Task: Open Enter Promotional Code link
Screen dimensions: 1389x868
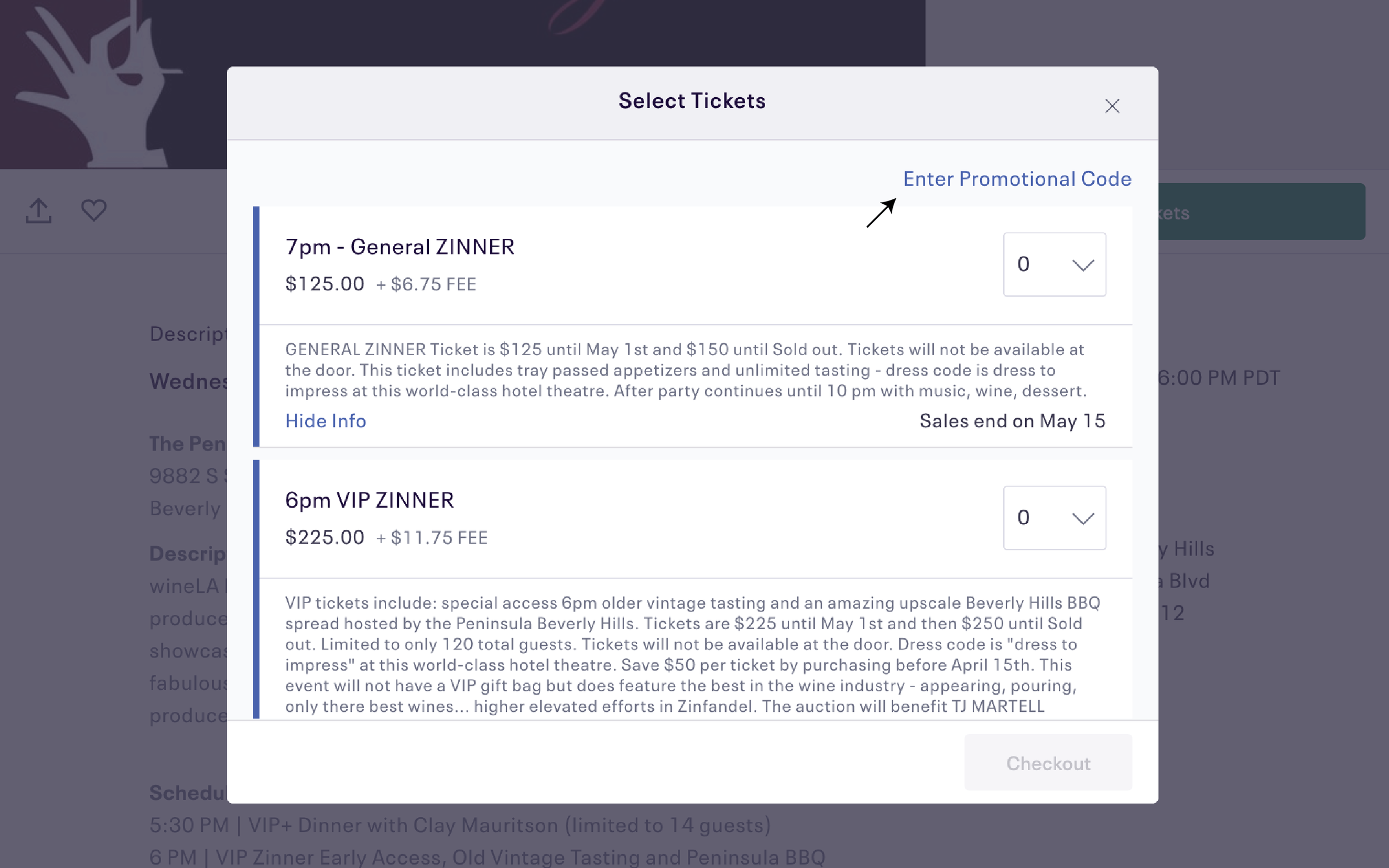Action: pyautogui.click(x=1017, y=178)
